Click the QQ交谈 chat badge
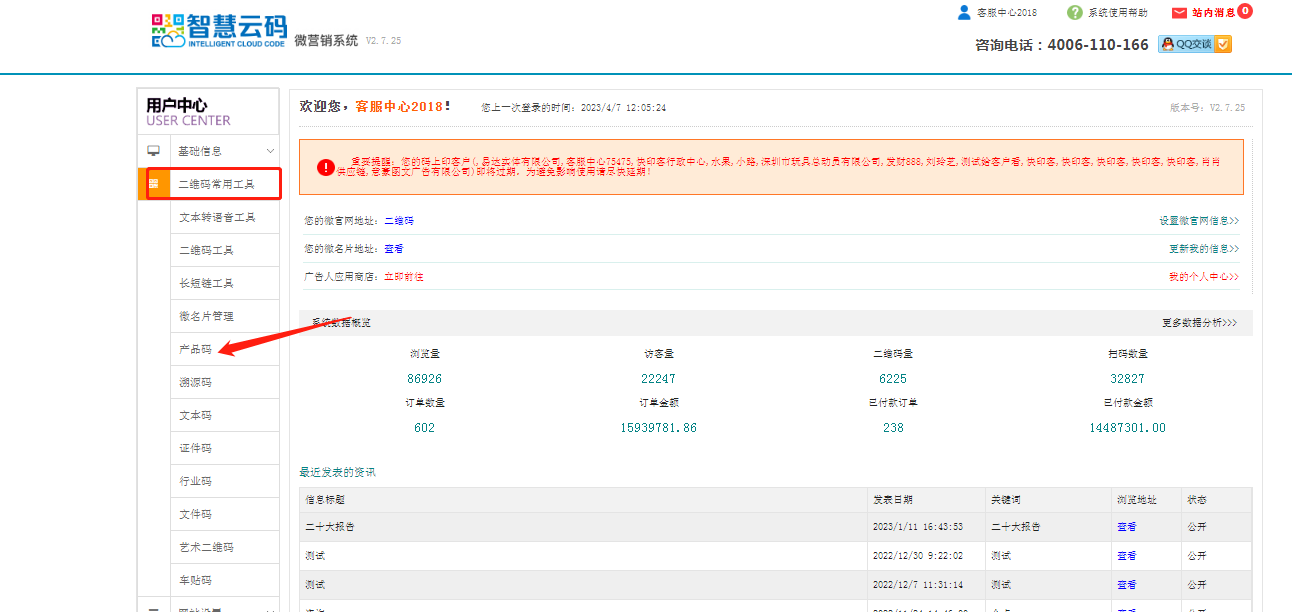This screenshot has width=1292, height=612. pos(1194,44)
